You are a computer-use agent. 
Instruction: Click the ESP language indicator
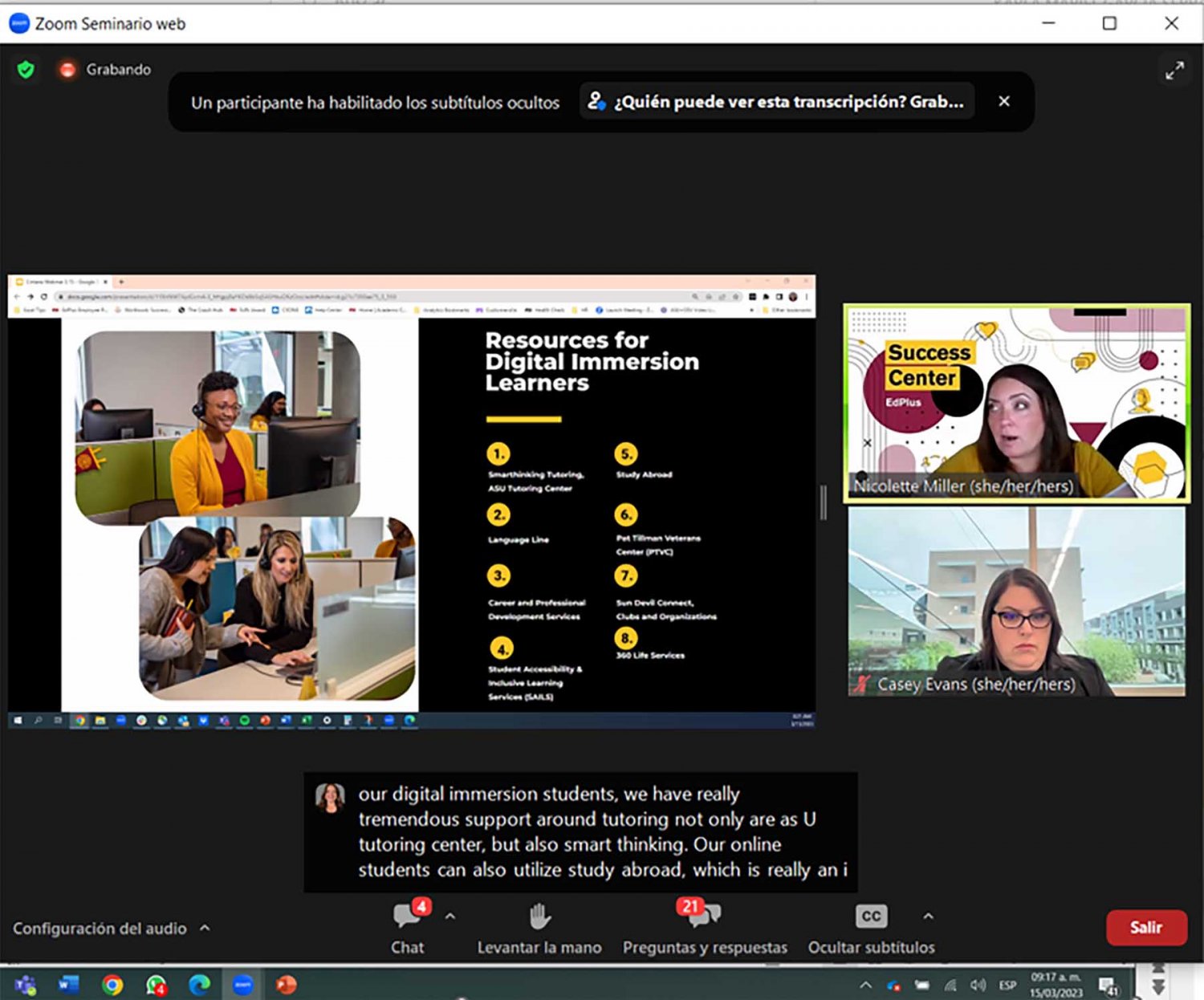pyautogui.click(x=1007, y=985)
